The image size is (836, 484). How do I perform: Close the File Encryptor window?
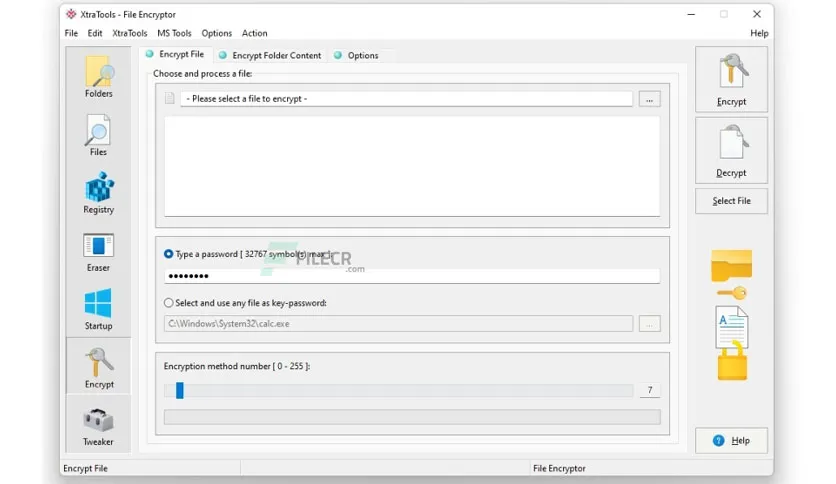click(x=757, y=14)
